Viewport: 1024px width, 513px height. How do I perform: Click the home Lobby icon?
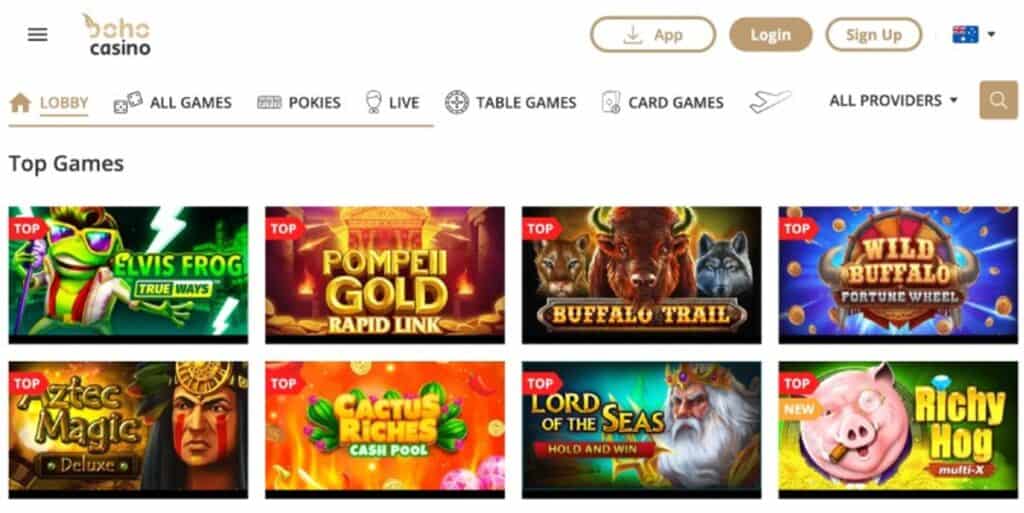[20, 102]
